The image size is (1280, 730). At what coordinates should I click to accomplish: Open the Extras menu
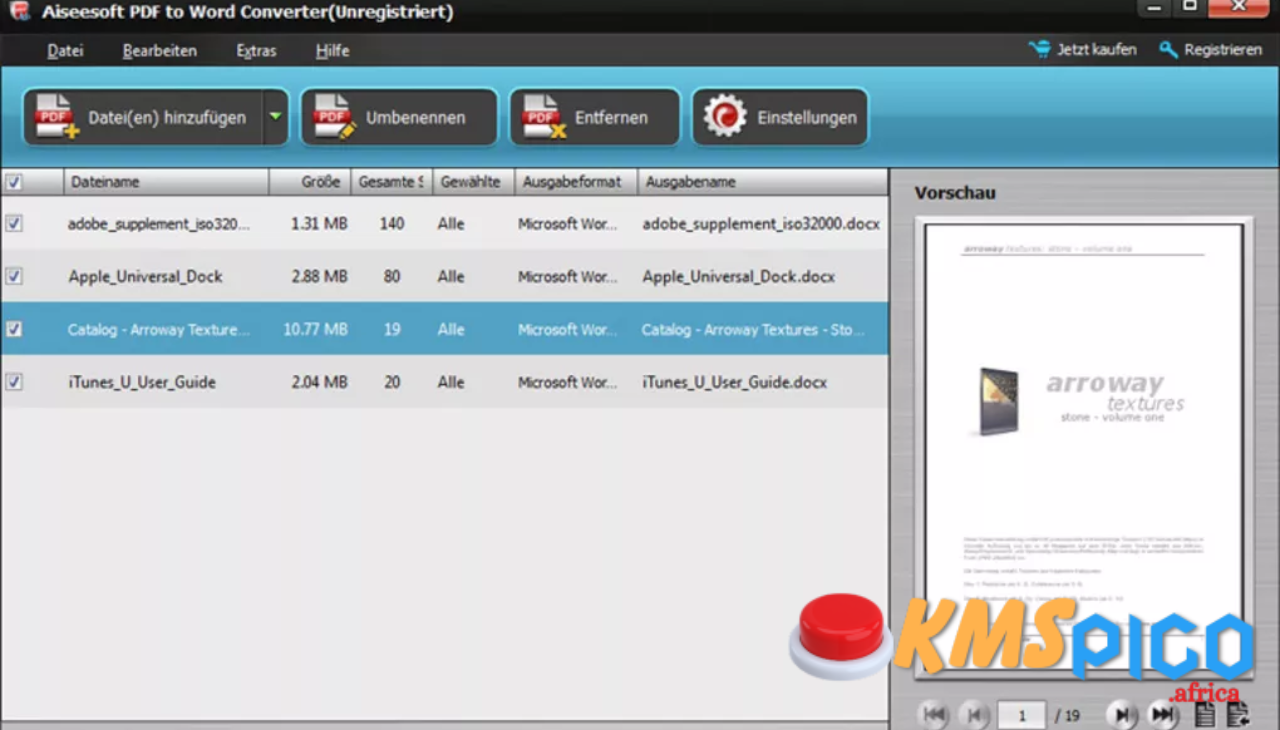tap(256, 50)
